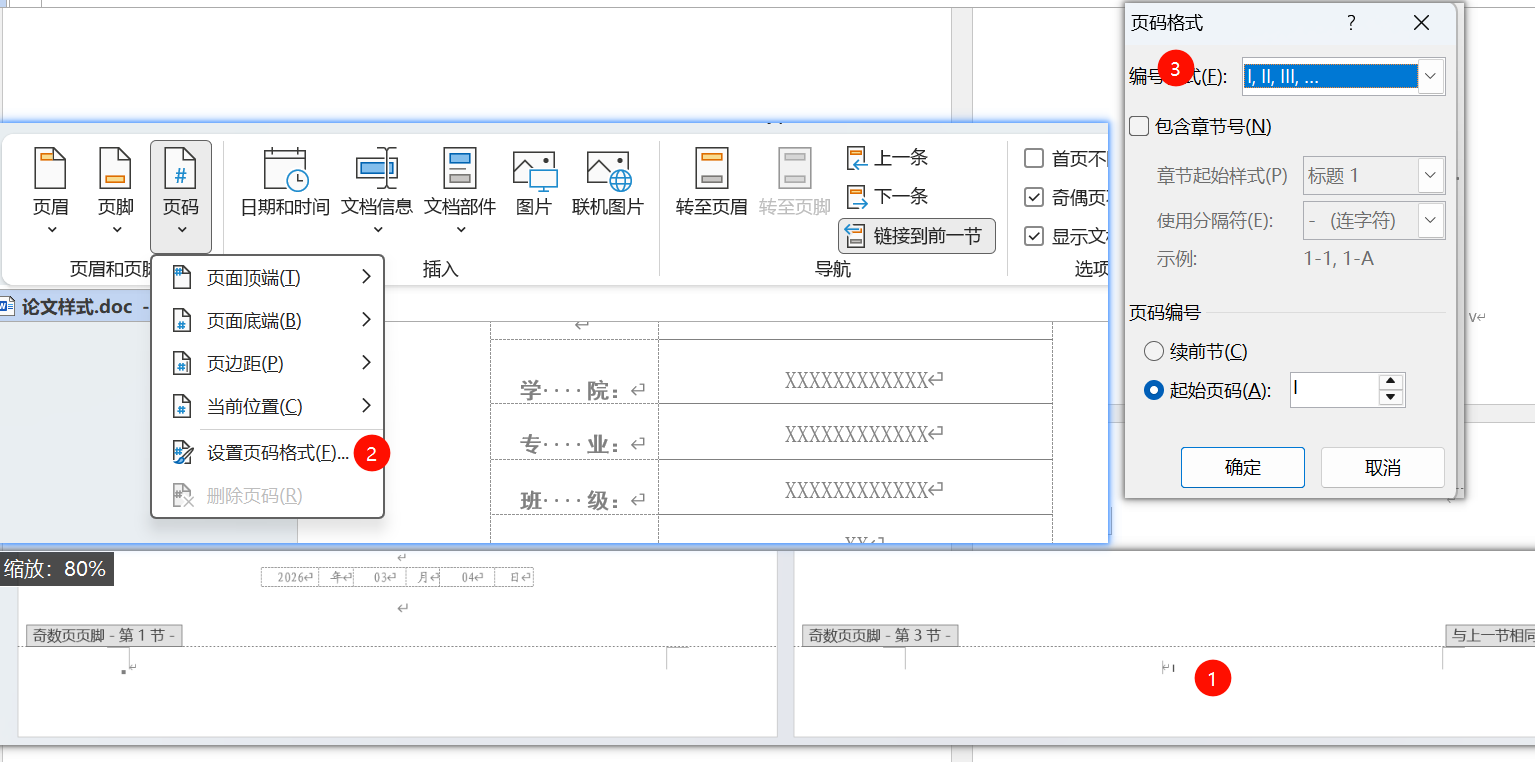The image size is (1535, 762).
Task: Select the 续前节 radio option
Action: tap(1154, 352)
